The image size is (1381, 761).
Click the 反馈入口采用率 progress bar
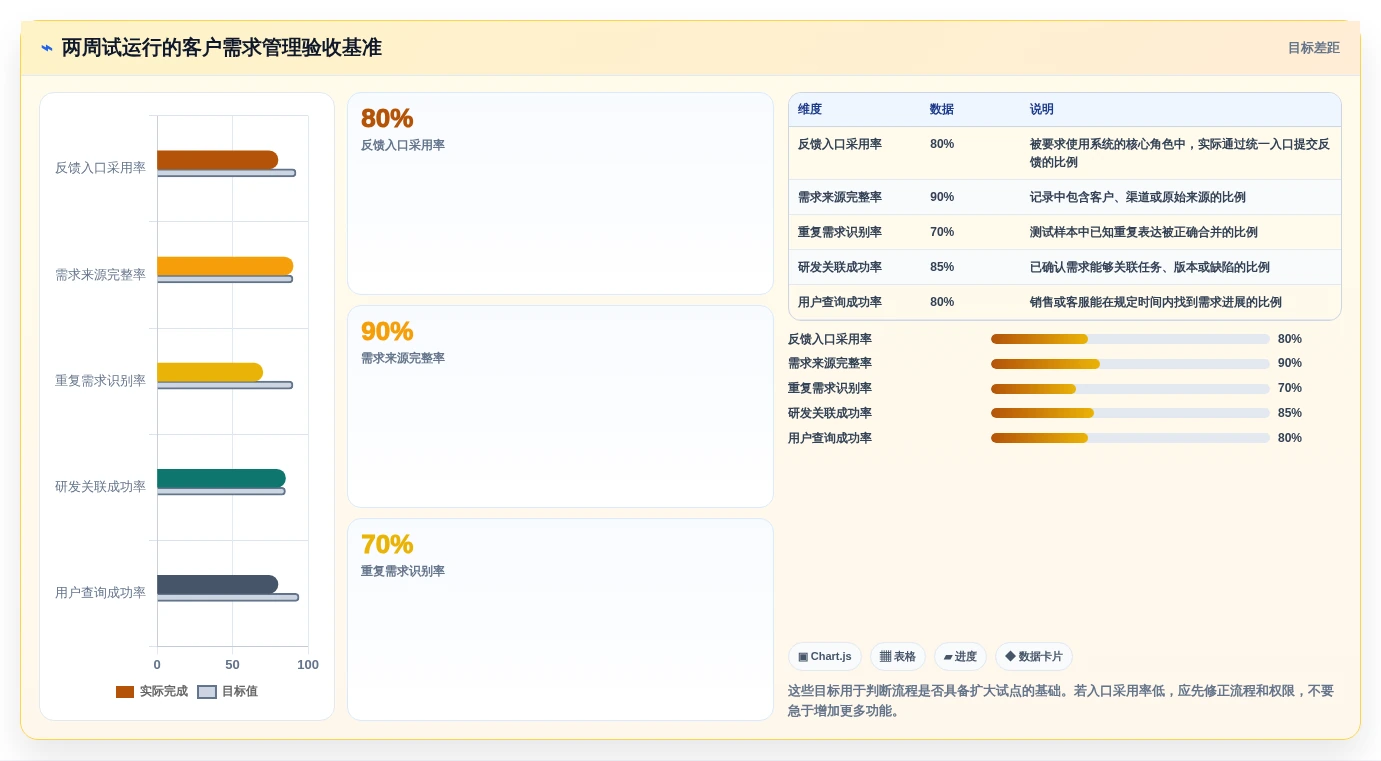click(1130, 339)
